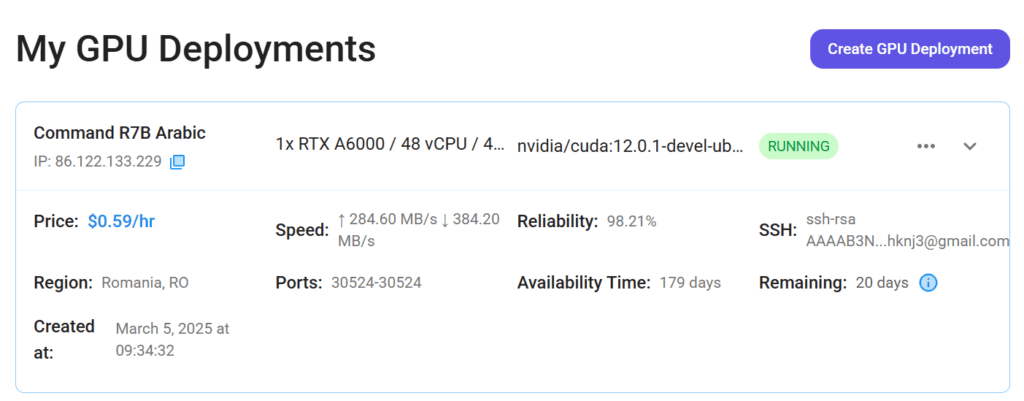Click the RUNNING status badge
The image size is (1024, 401).
[798, 146]
